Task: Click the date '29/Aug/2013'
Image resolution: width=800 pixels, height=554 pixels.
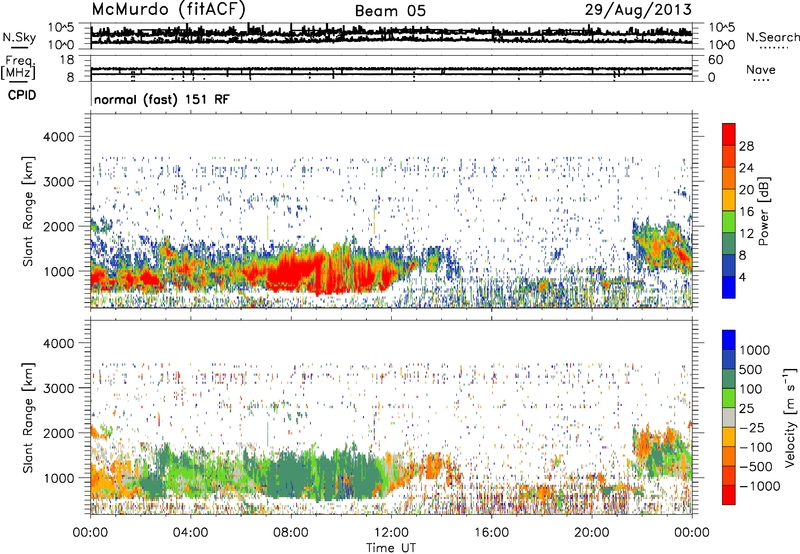Action: click(638, 10)
